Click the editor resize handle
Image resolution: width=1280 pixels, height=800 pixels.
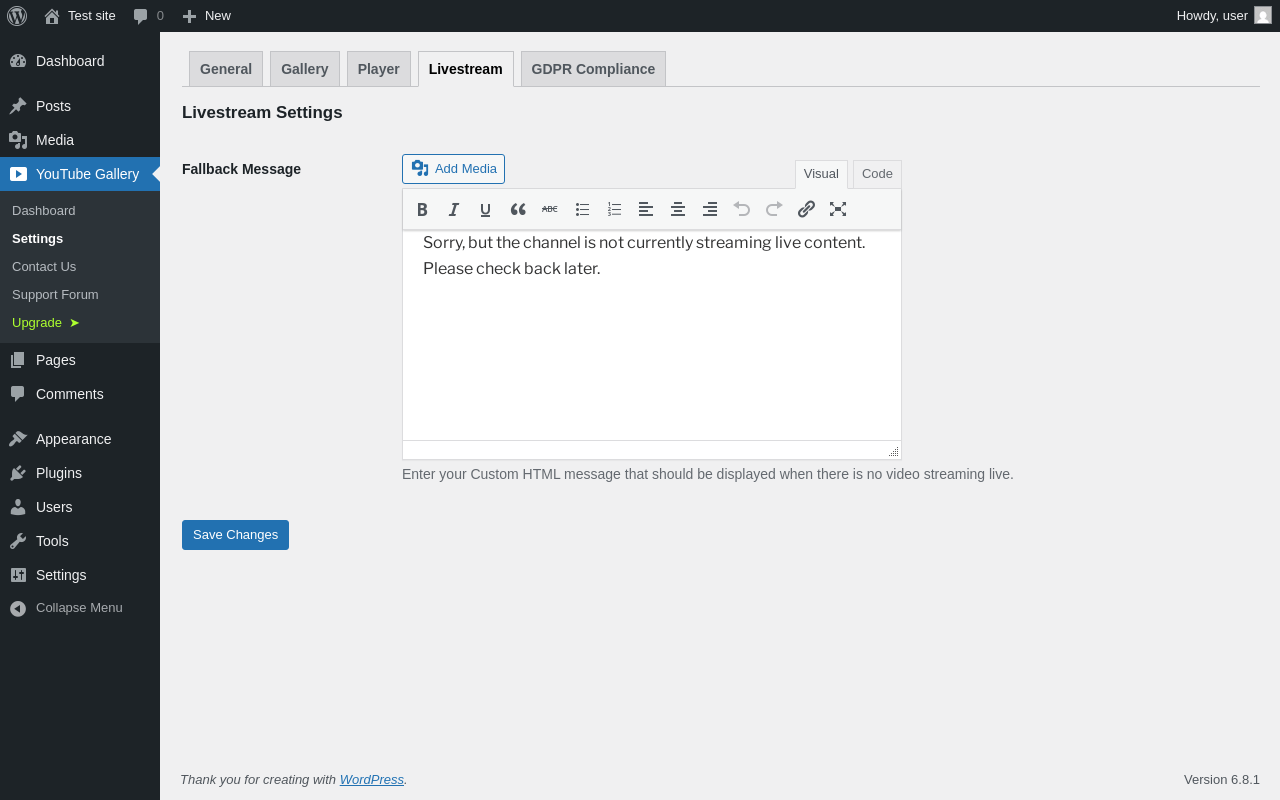coord(893,452)
